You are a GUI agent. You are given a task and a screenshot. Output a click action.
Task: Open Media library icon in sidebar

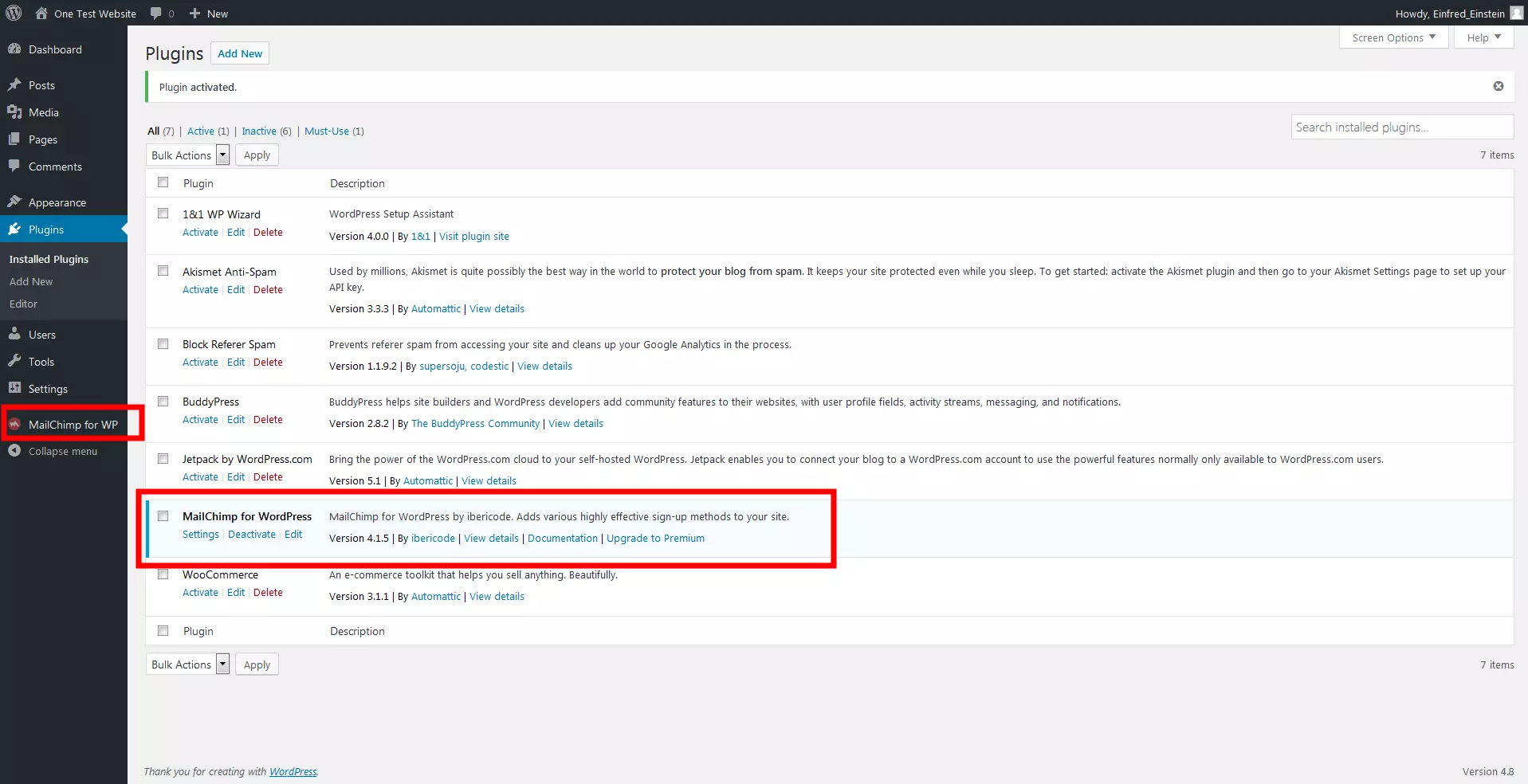point(14,112)
